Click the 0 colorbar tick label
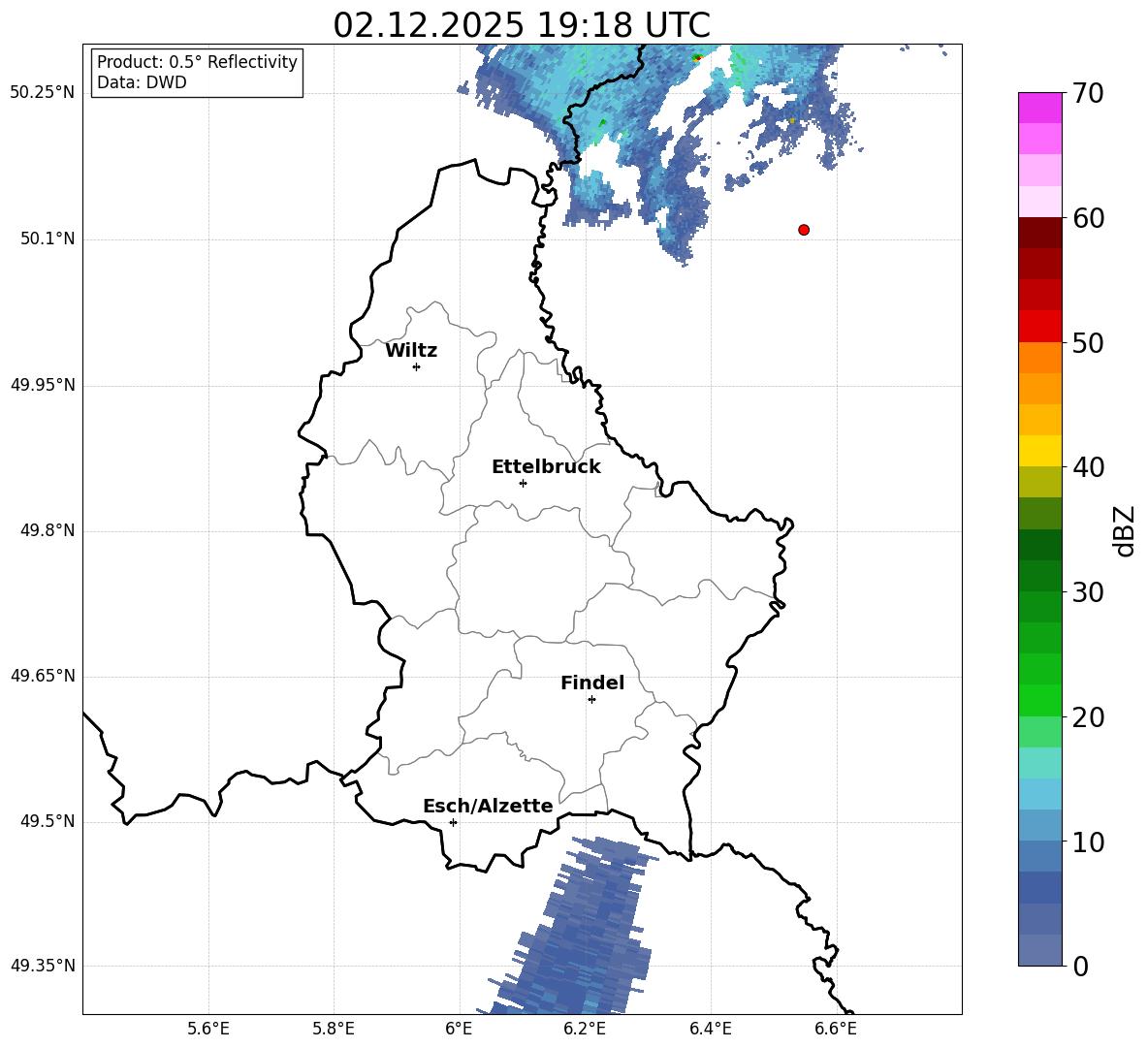Viewport: 1148px width, 1048px height. [x=1080, y=966]
